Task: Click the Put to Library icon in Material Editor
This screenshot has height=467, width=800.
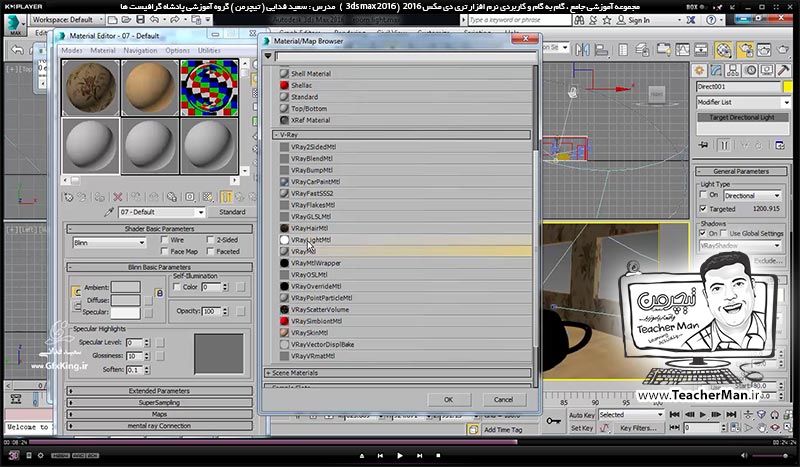Action: click(x=172, y=197)
